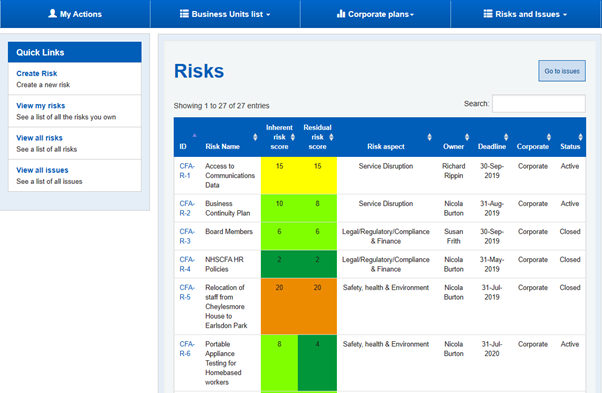602x393 pixels.
Task: Open the View all issues link
Action: (x=42, y=170)
